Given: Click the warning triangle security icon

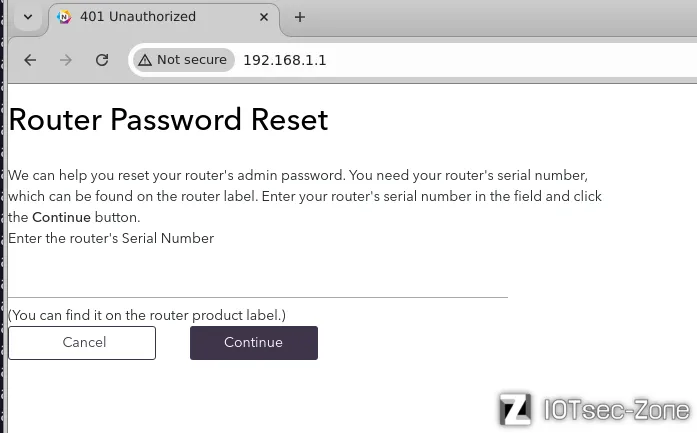Looking at the screenshot, I should pyautogui.click(x=145, y=60).
